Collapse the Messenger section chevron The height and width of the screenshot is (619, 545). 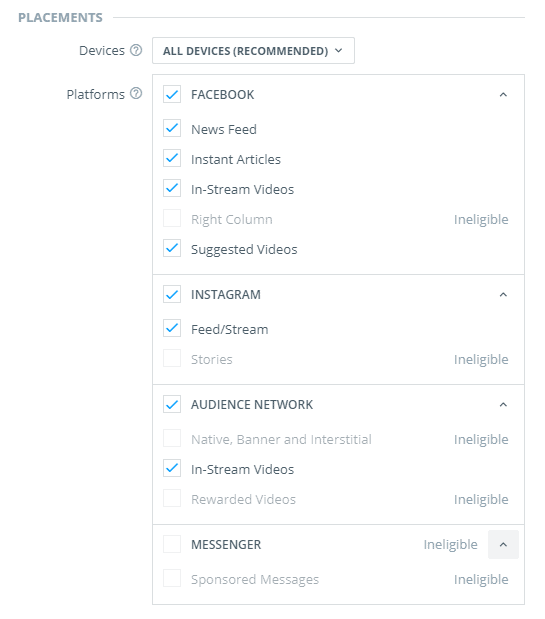tap(503, 544)
